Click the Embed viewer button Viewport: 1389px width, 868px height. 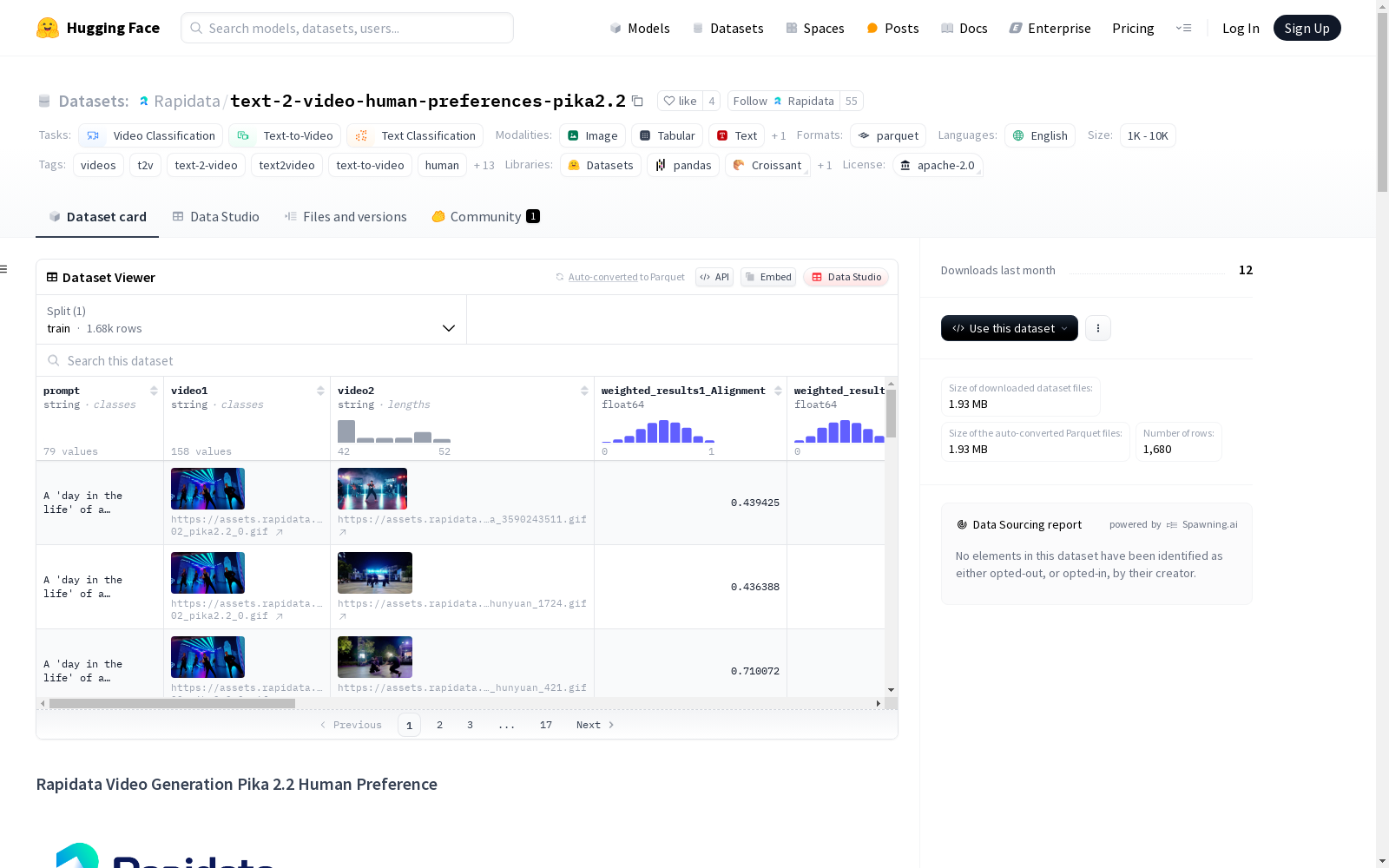[768, 277]
